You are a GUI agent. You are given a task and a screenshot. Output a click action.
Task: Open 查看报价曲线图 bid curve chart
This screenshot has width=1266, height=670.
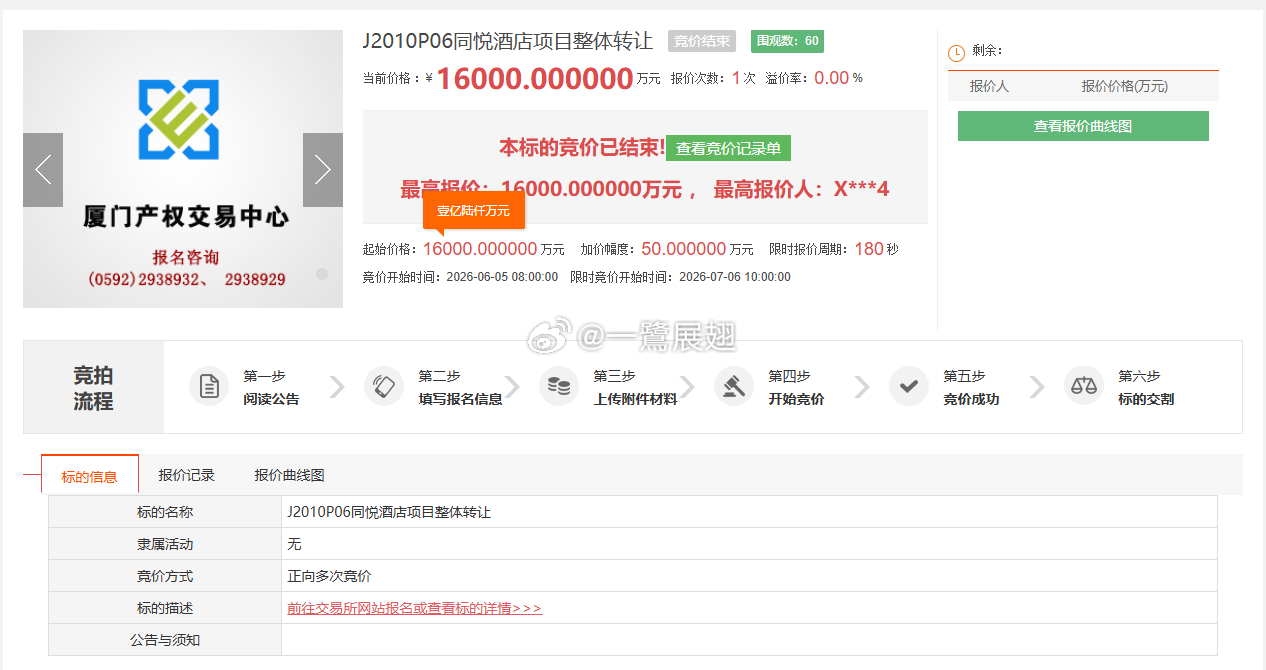[1083, 126]
